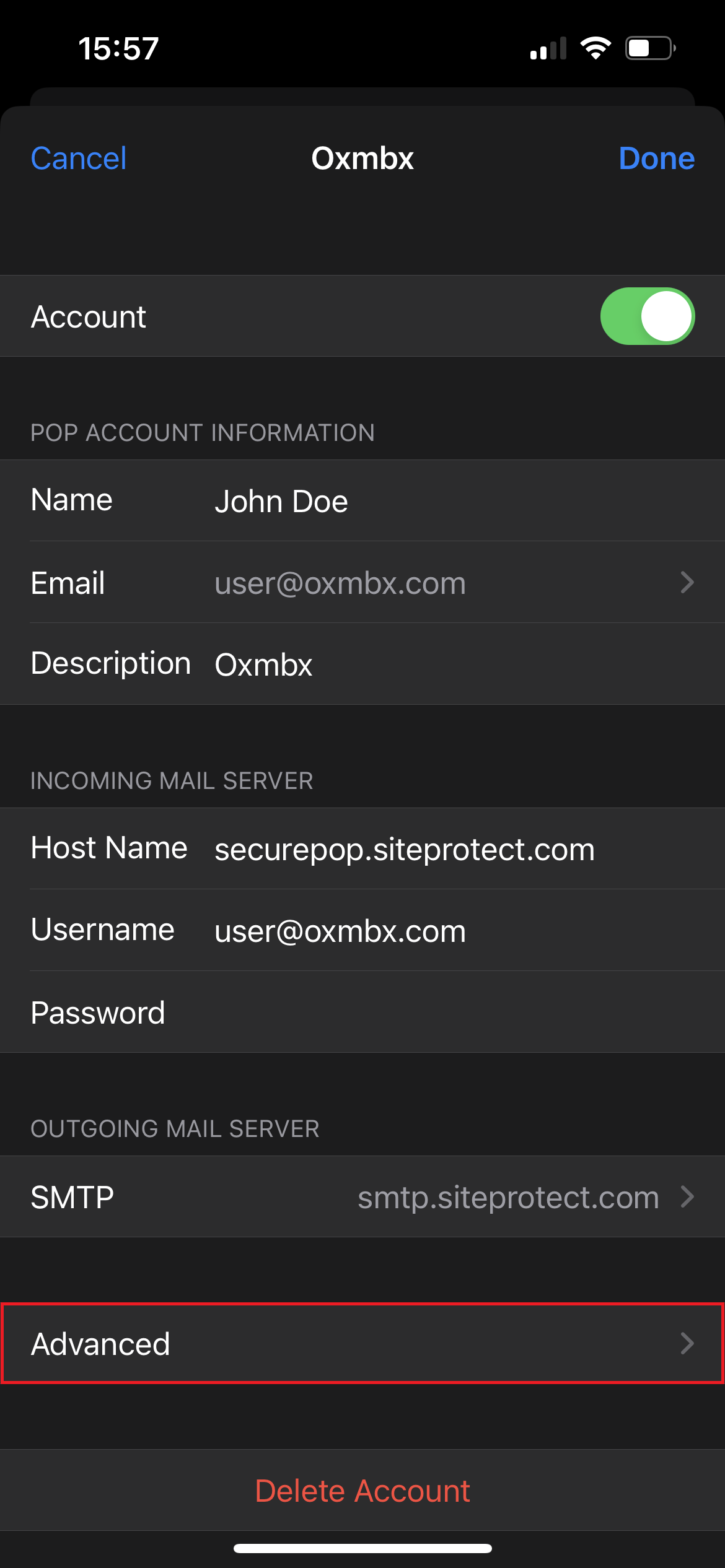Viewport: 725px width, 1568px height.
Task: Open the Advanced menu row
Action: 362,1343
